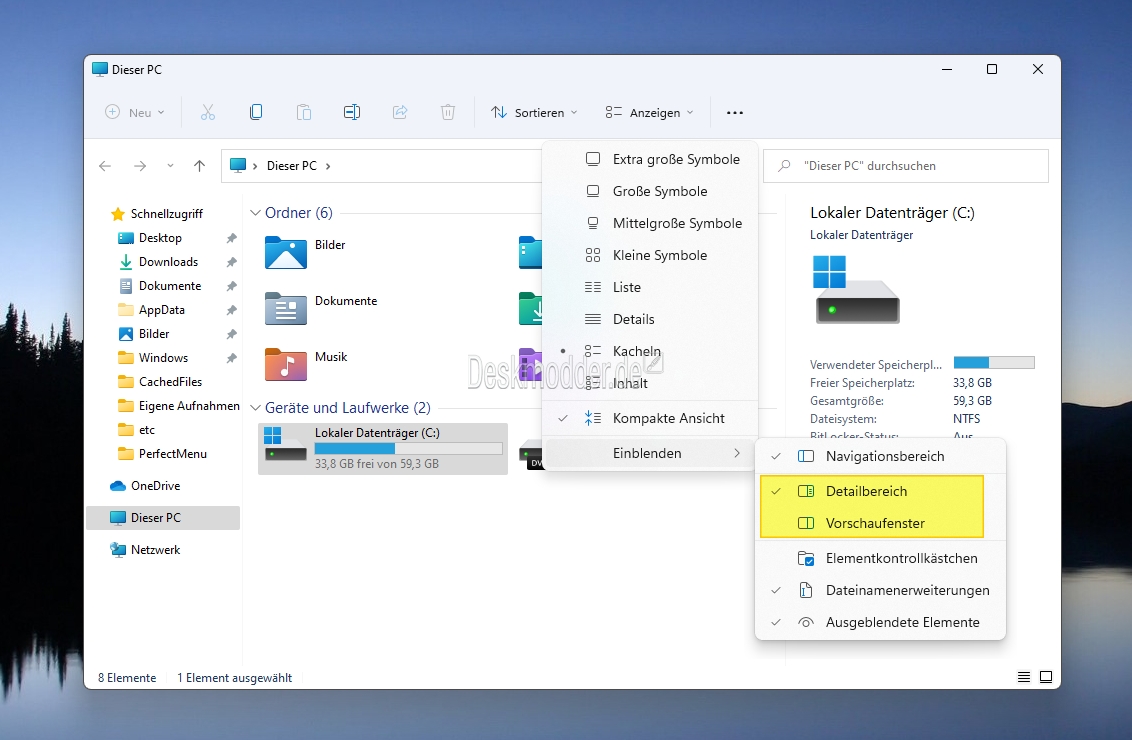This screenshot has width=1132, height=740.
Task: Switch to details view icon in status bar
Action: click(1024, 677)
